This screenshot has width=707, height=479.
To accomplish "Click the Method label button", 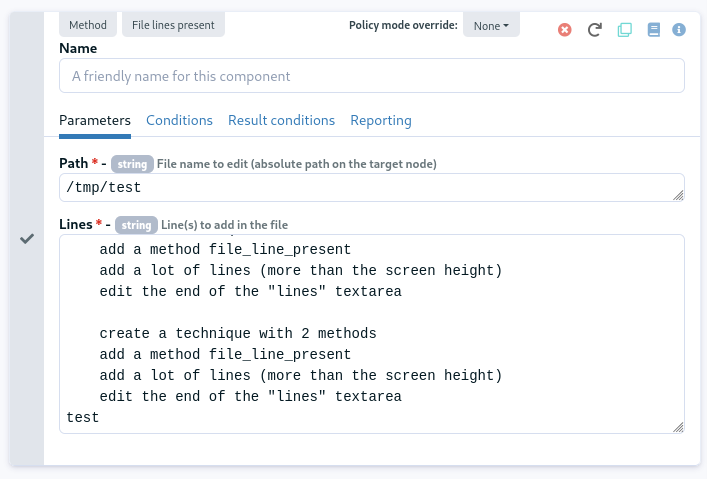I will tap(88, 25).
